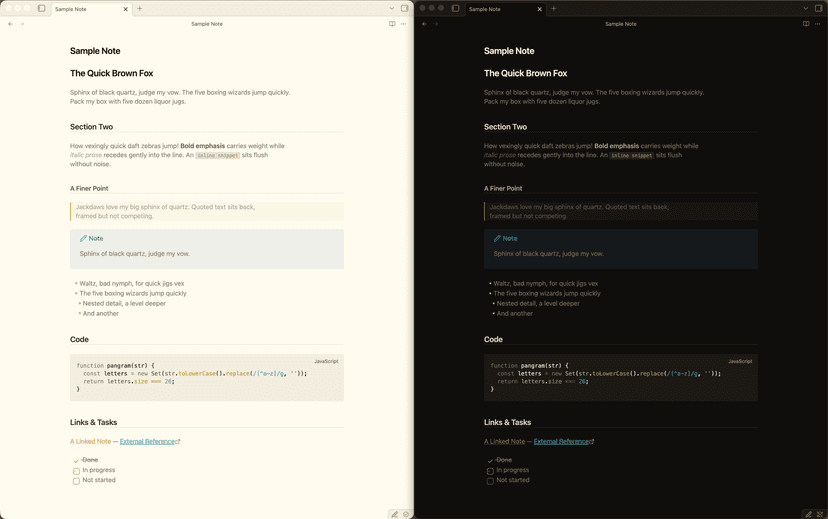Expand tab list chevron in dark window
Screen dimensions: 828x519
[x=805, y=8]
